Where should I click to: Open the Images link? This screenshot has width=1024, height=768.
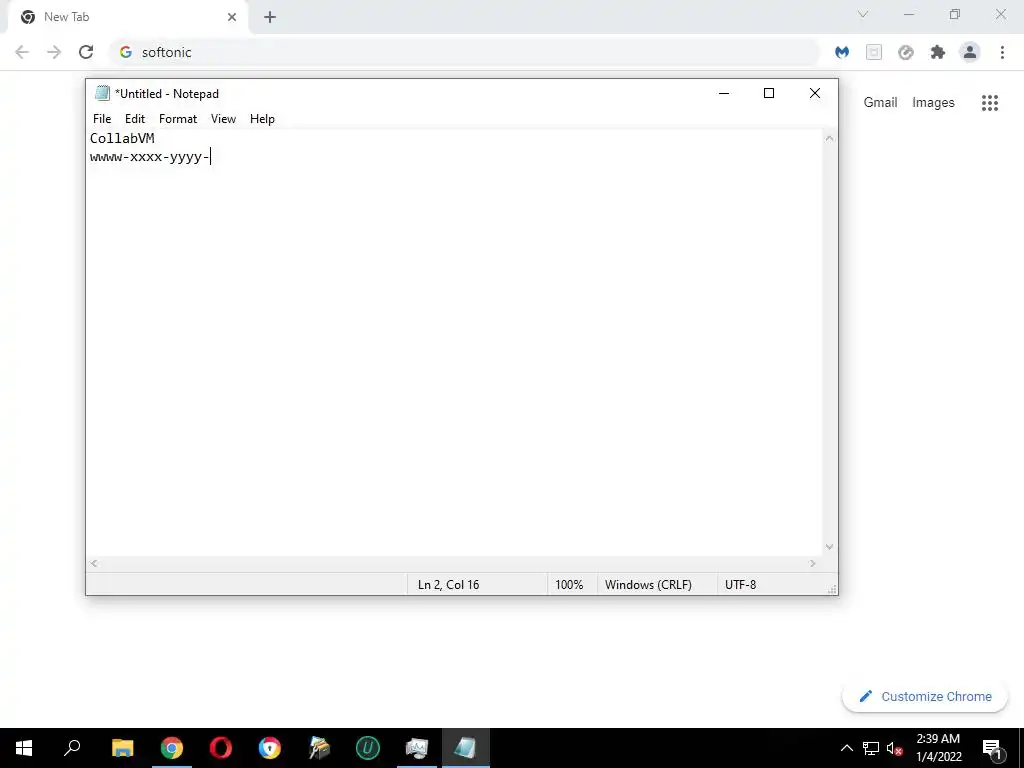pyautogui.click(x=933, y=103)
